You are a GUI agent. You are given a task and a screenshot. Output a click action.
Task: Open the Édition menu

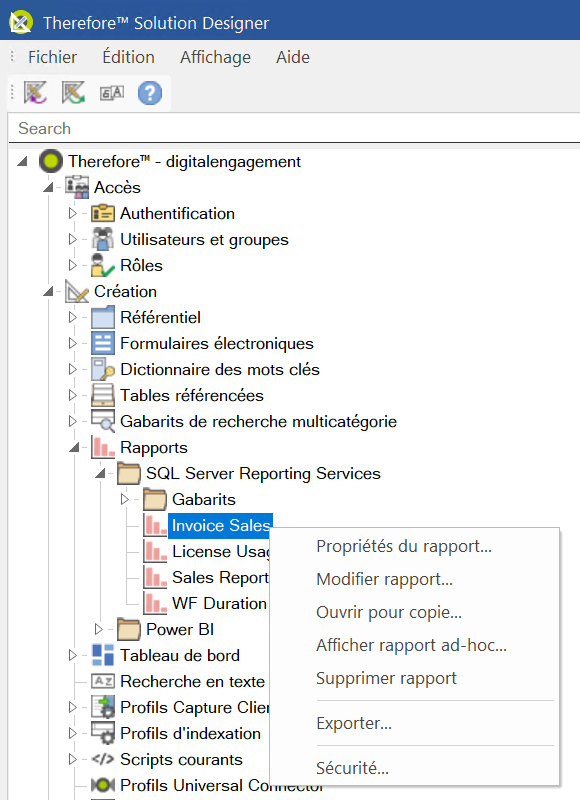[x=129, y=57]
